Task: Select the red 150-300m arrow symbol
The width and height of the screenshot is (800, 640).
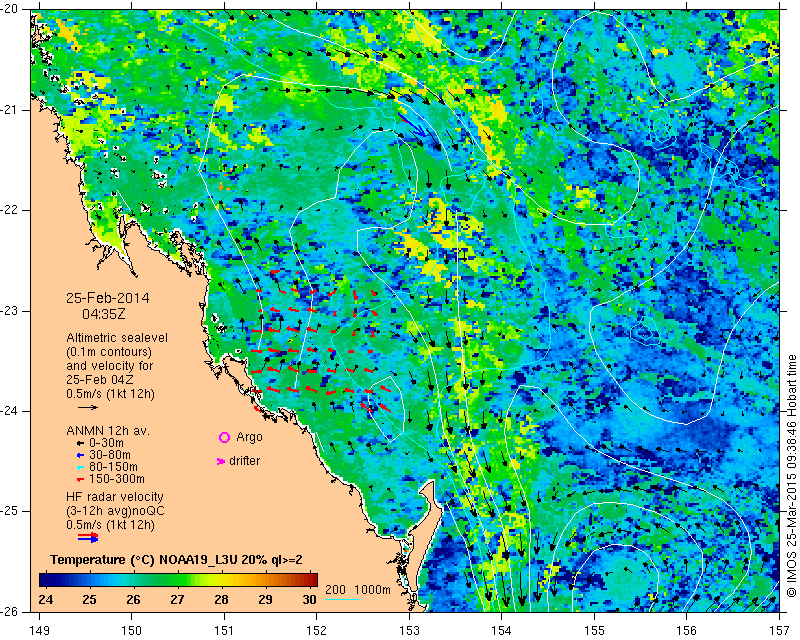Action: pyautogui.click(x=81, y=479)
